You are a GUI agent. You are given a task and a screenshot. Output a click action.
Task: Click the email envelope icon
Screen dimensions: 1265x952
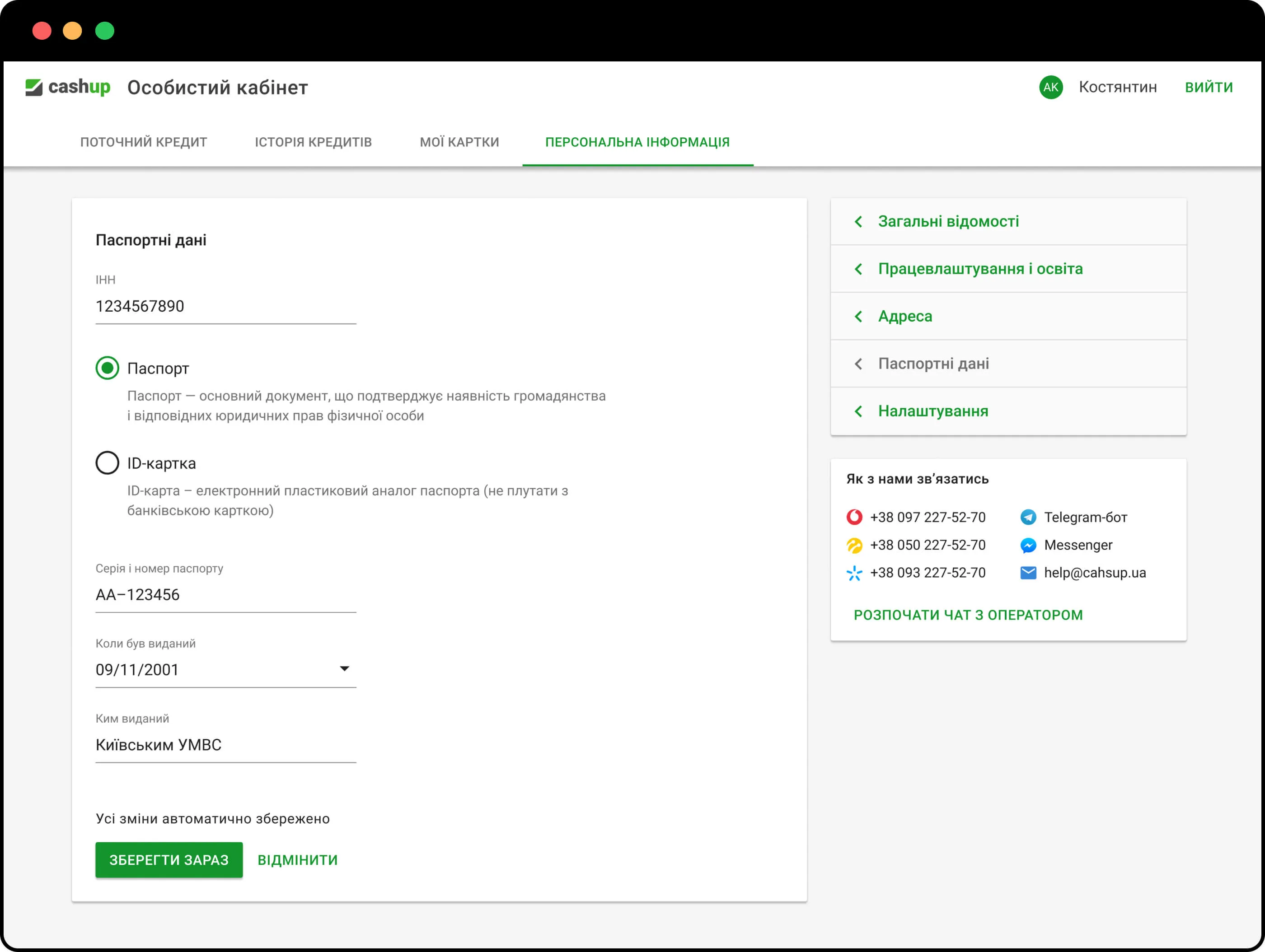point(1028,572)
